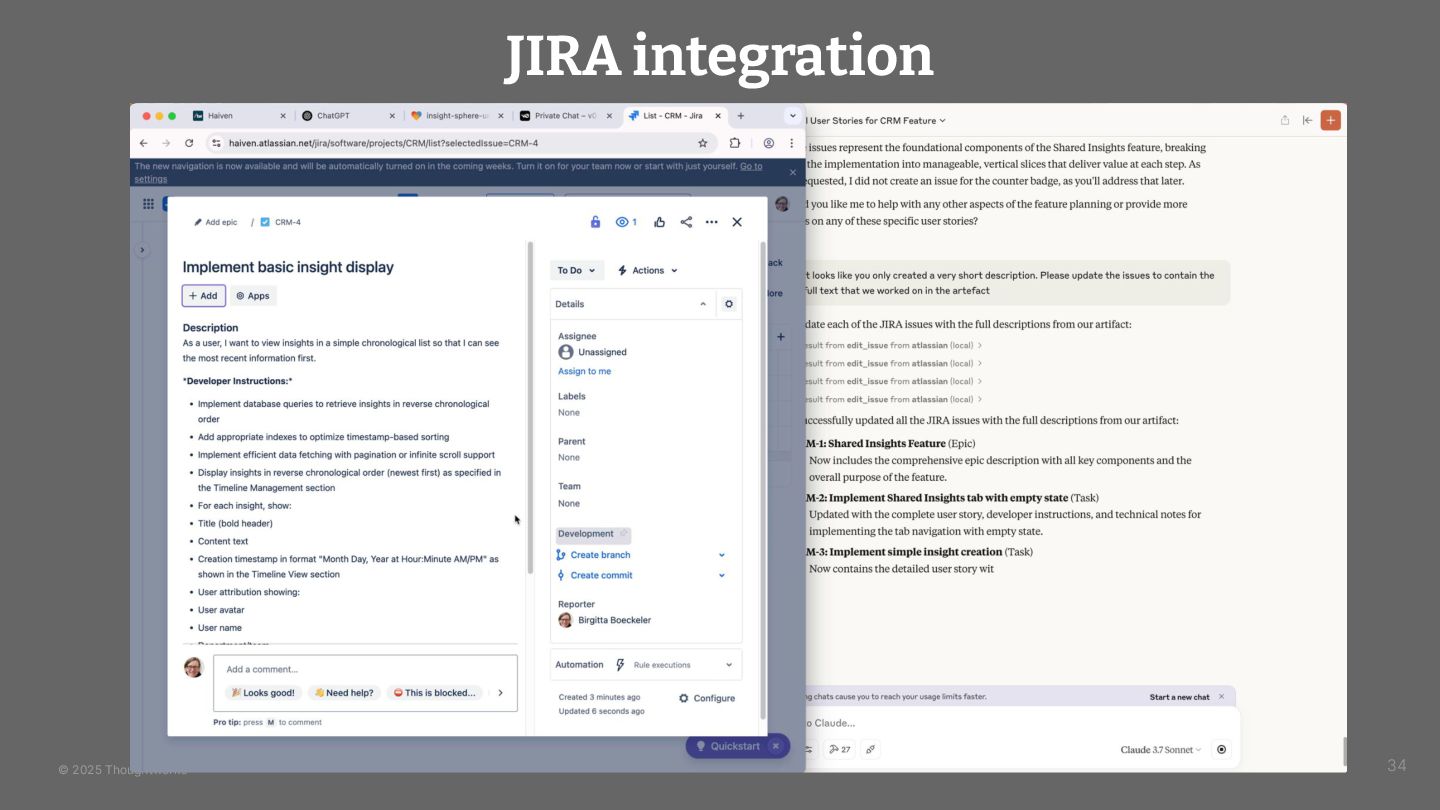Click the lock restriction icon in issue header
Viewport: 1440px width, 810px height.
tap(595, 222)
